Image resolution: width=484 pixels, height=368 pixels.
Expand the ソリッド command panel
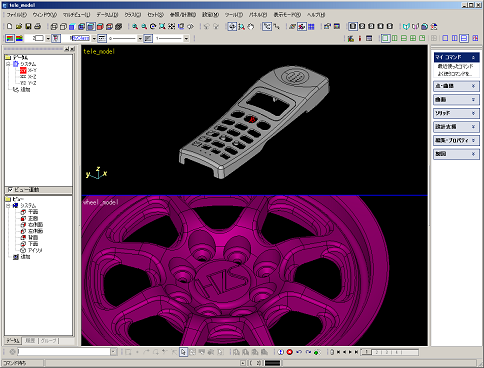(x=456, y=113)
